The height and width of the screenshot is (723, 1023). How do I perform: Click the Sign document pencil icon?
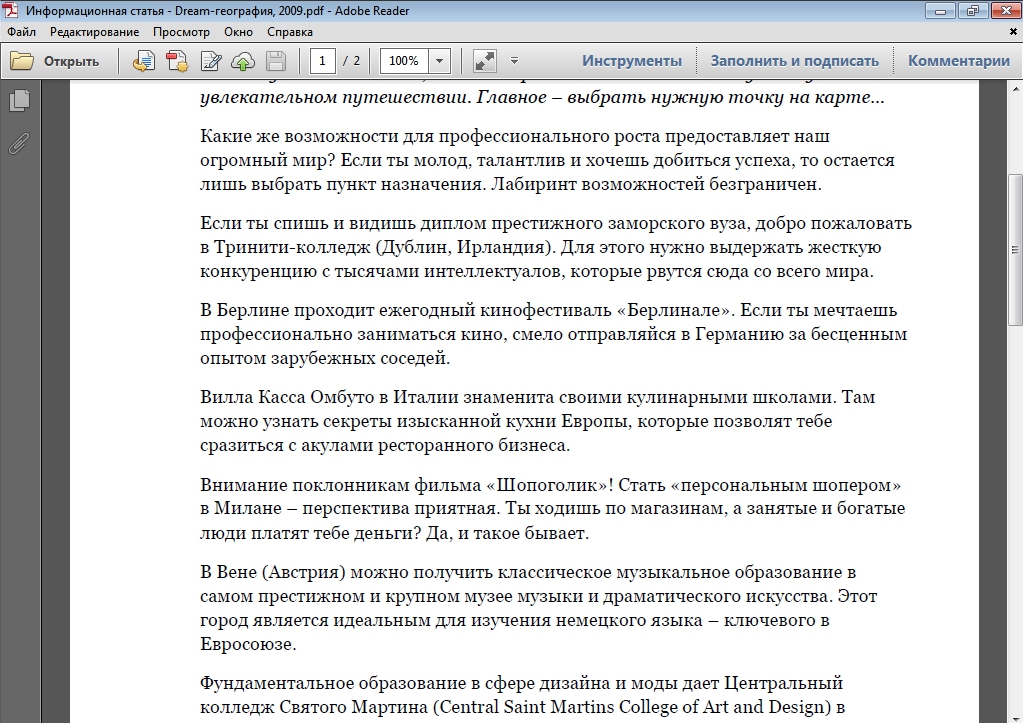tap(211, 61)
